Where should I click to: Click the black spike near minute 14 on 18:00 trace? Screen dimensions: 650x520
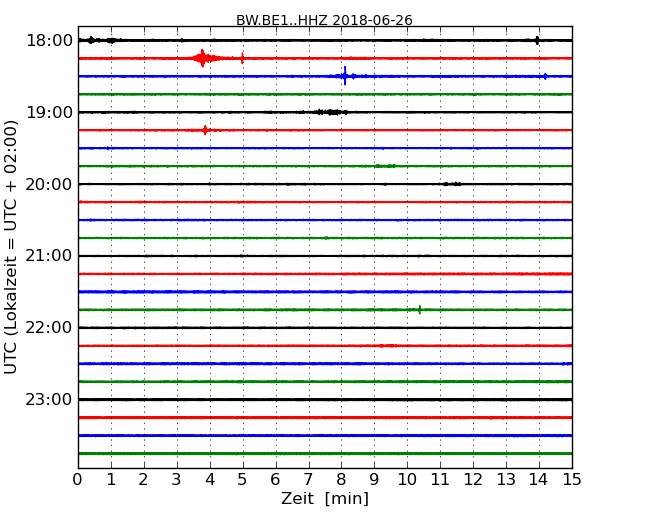[537, 40]
